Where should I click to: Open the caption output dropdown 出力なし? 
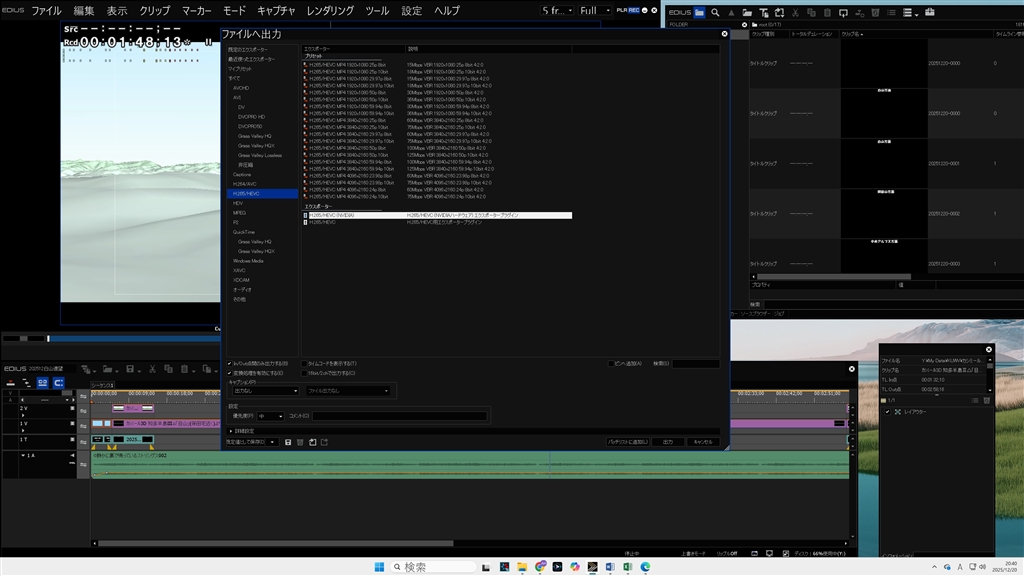tap(265, 391)
